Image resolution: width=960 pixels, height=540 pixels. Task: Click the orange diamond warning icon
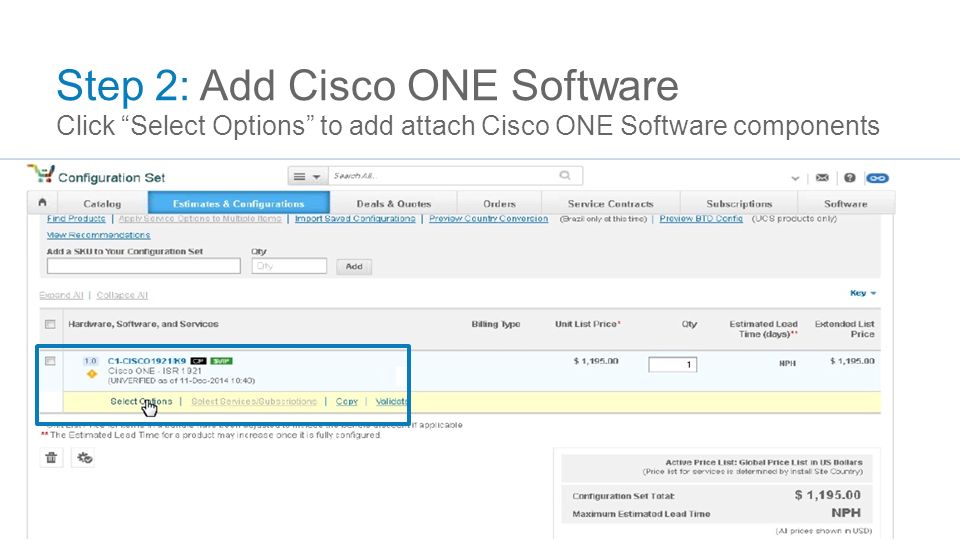[92, 373]
